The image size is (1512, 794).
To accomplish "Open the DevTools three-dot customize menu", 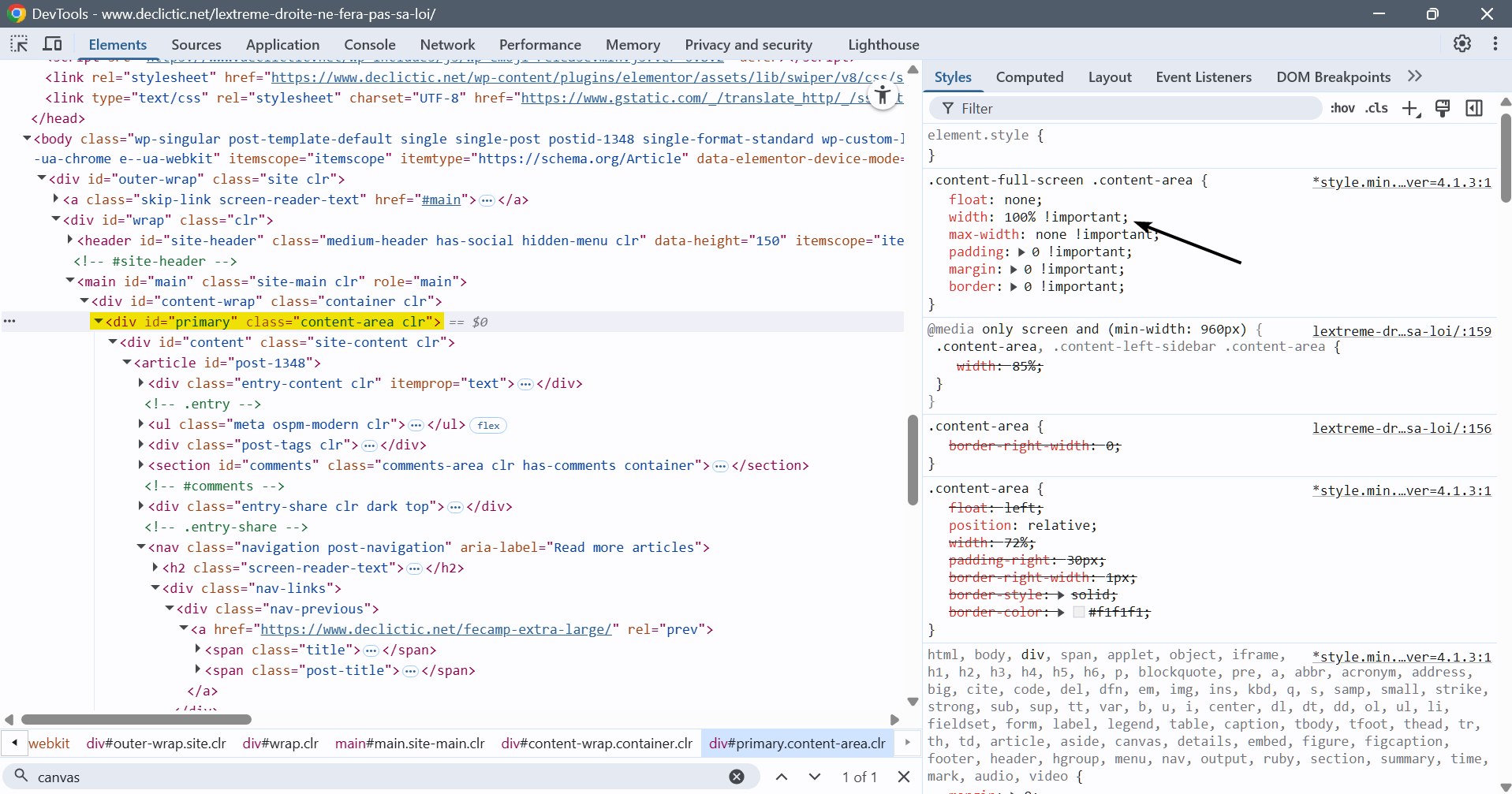I will [x=1495, y=44].
